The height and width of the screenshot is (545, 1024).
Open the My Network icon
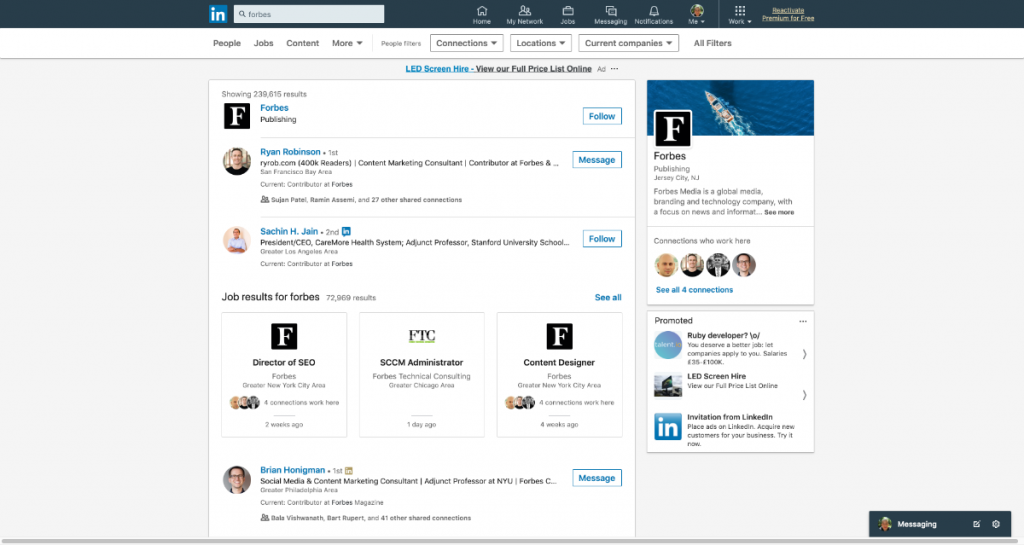[524, 10]
